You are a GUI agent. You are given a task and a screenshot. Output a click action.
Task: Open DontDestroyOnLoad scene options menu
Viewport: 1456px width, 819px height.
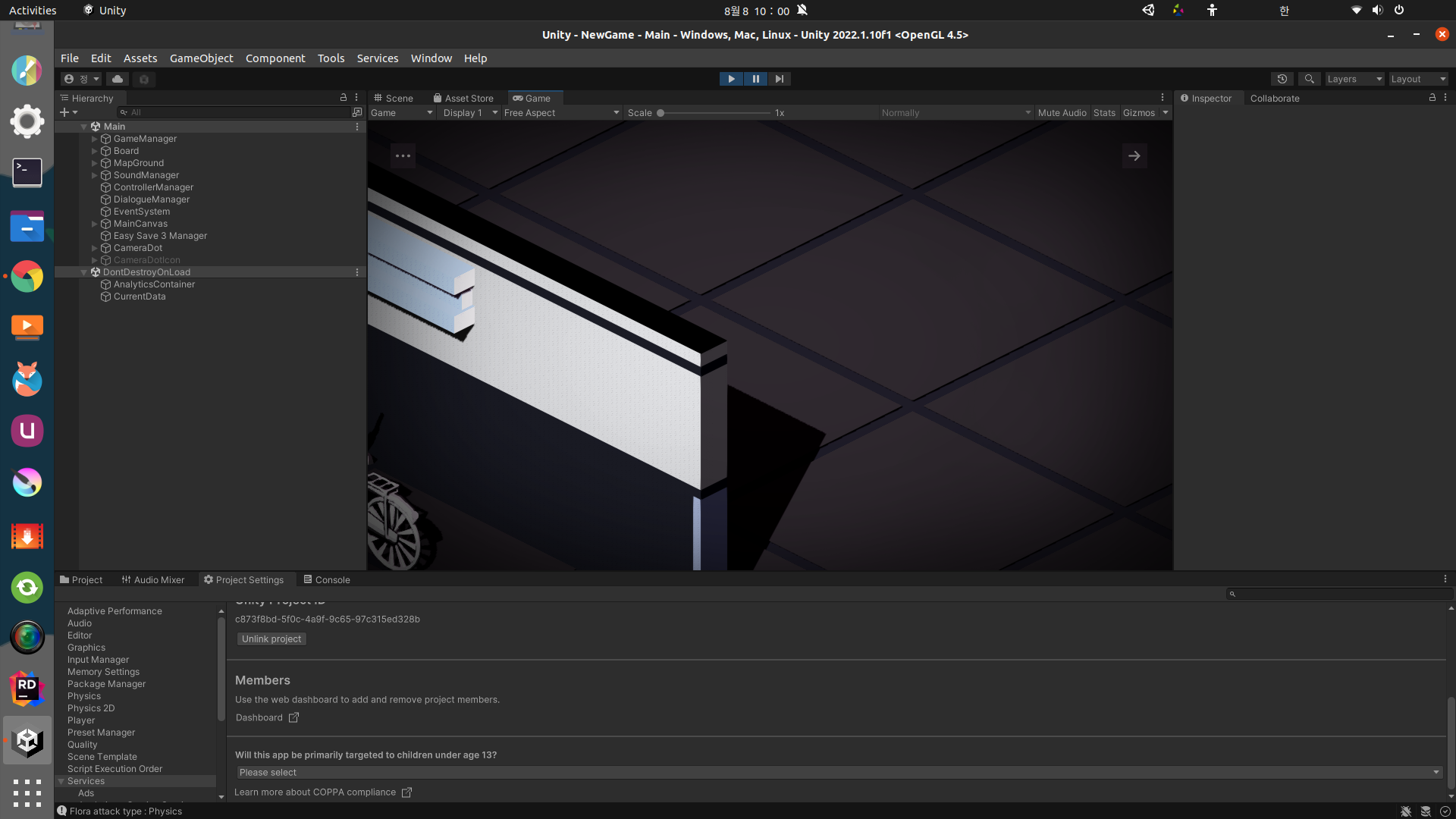point(357,272)
